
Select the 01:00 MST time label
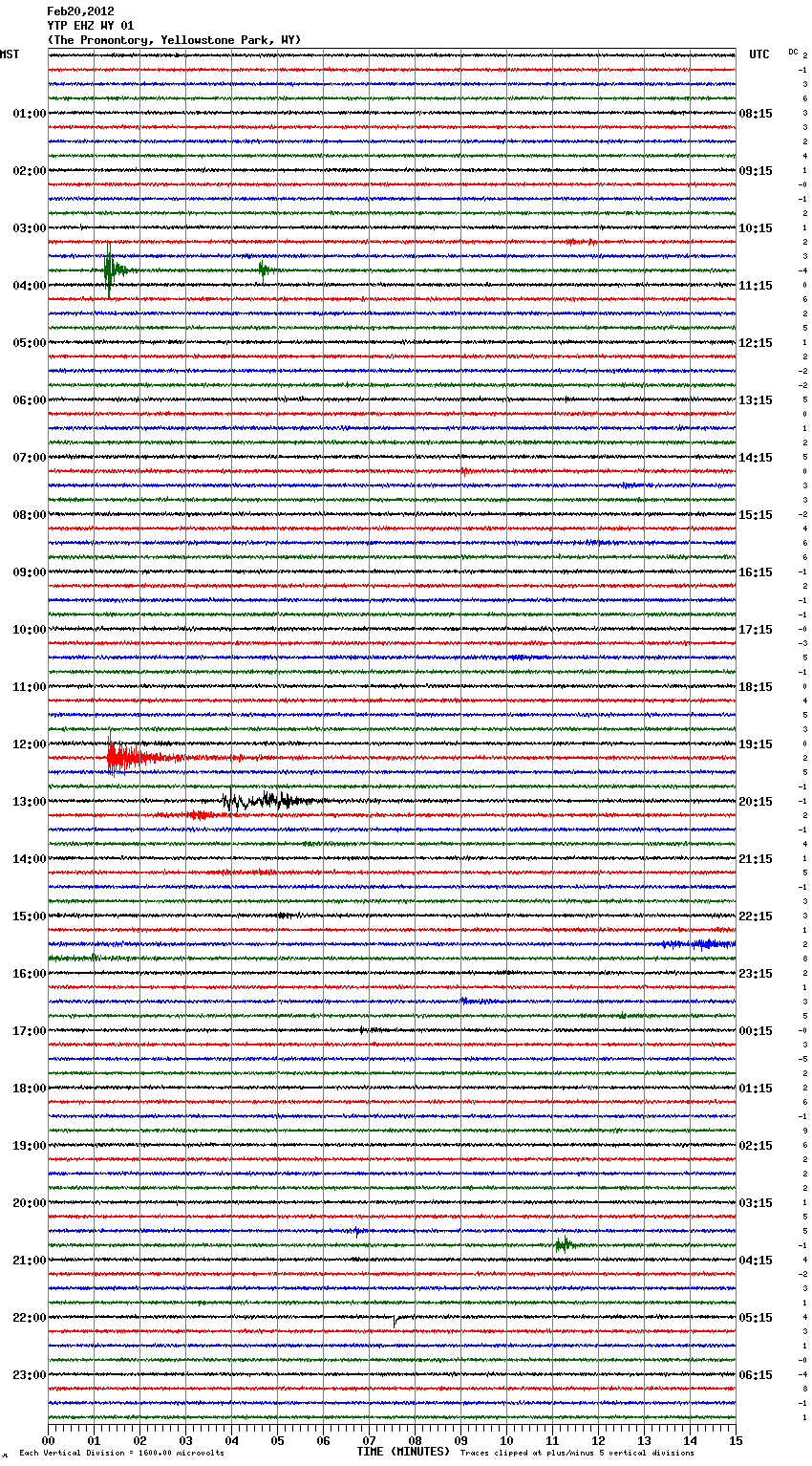click(29, 114)
